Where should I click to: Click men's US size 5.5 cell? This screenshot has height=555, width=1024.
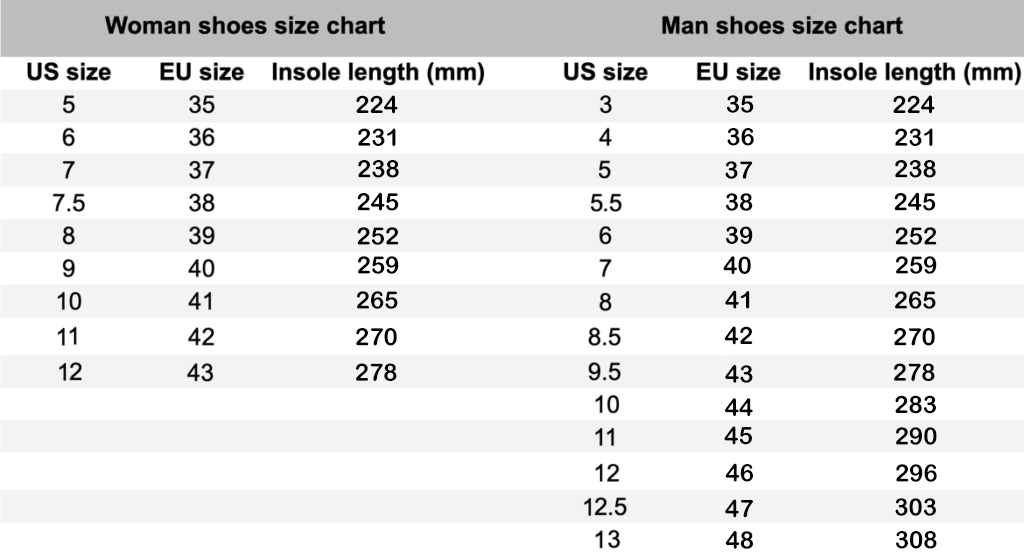(x=605, y=203)
